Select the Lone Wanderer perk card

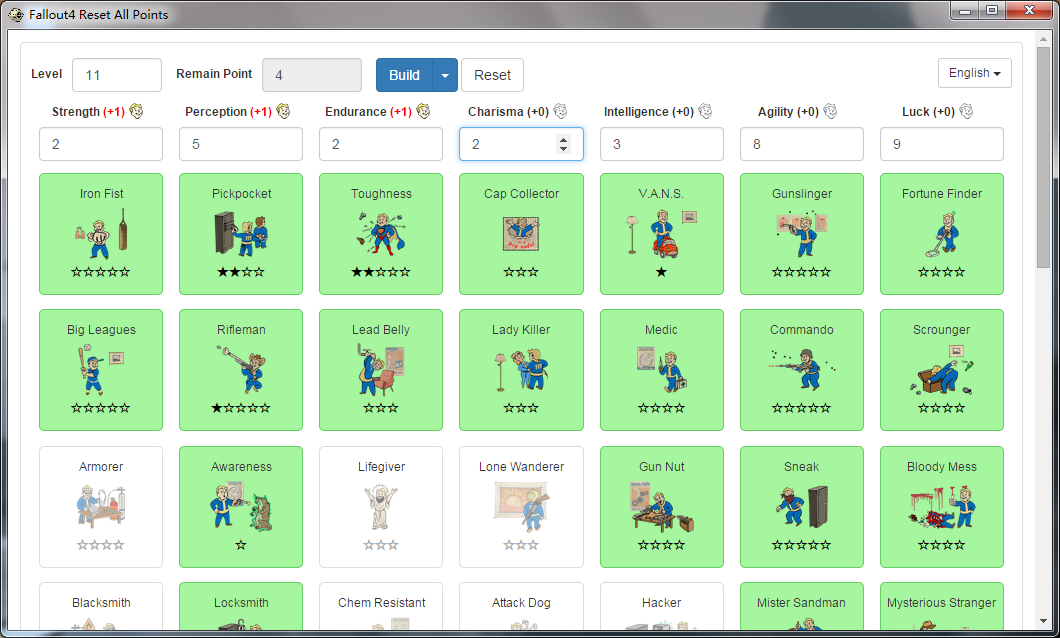[x=521, y=507]
